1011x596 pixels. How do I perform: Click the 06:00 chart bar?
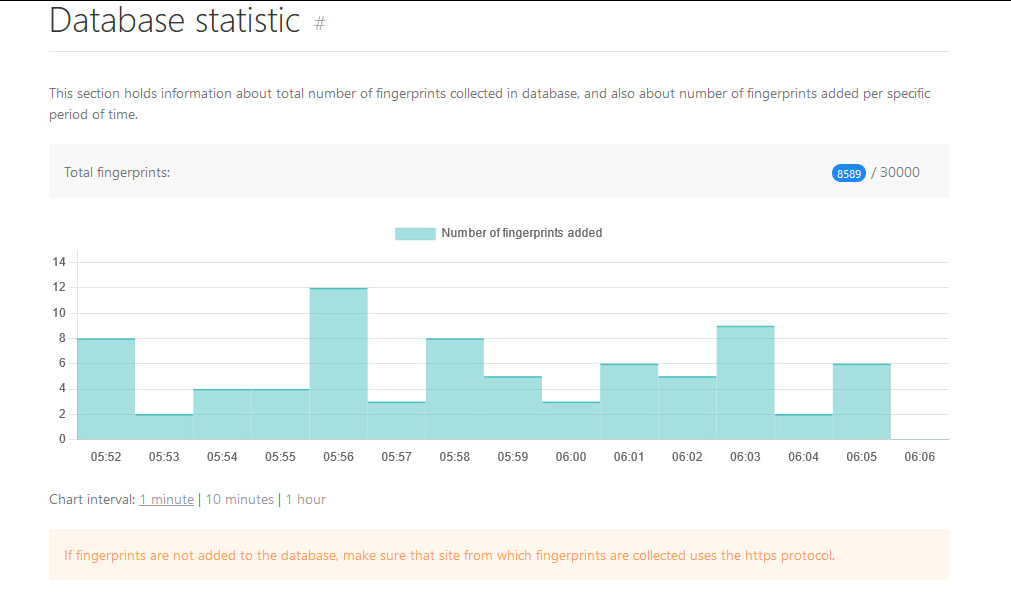tap(571, 421)
